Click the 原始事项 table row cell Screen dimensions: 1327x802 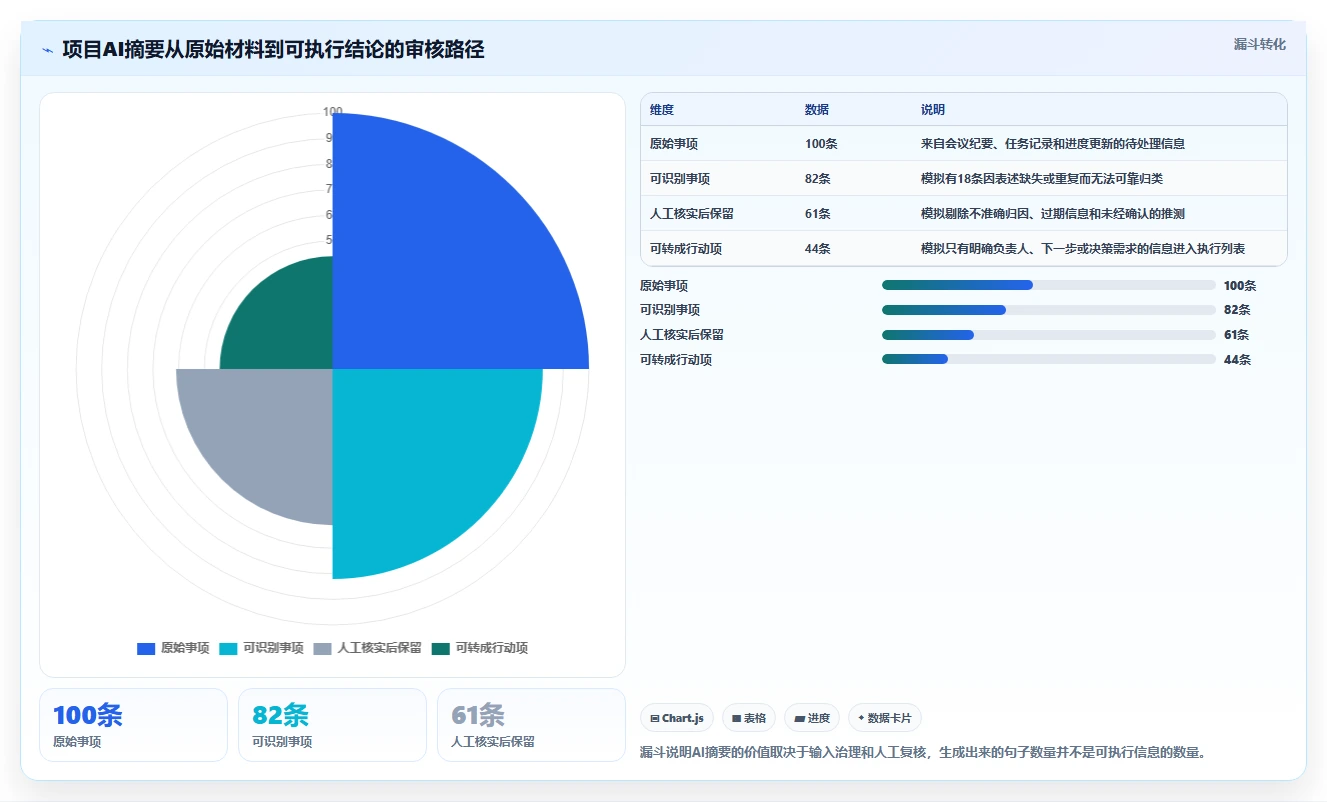tap(674, 144)
